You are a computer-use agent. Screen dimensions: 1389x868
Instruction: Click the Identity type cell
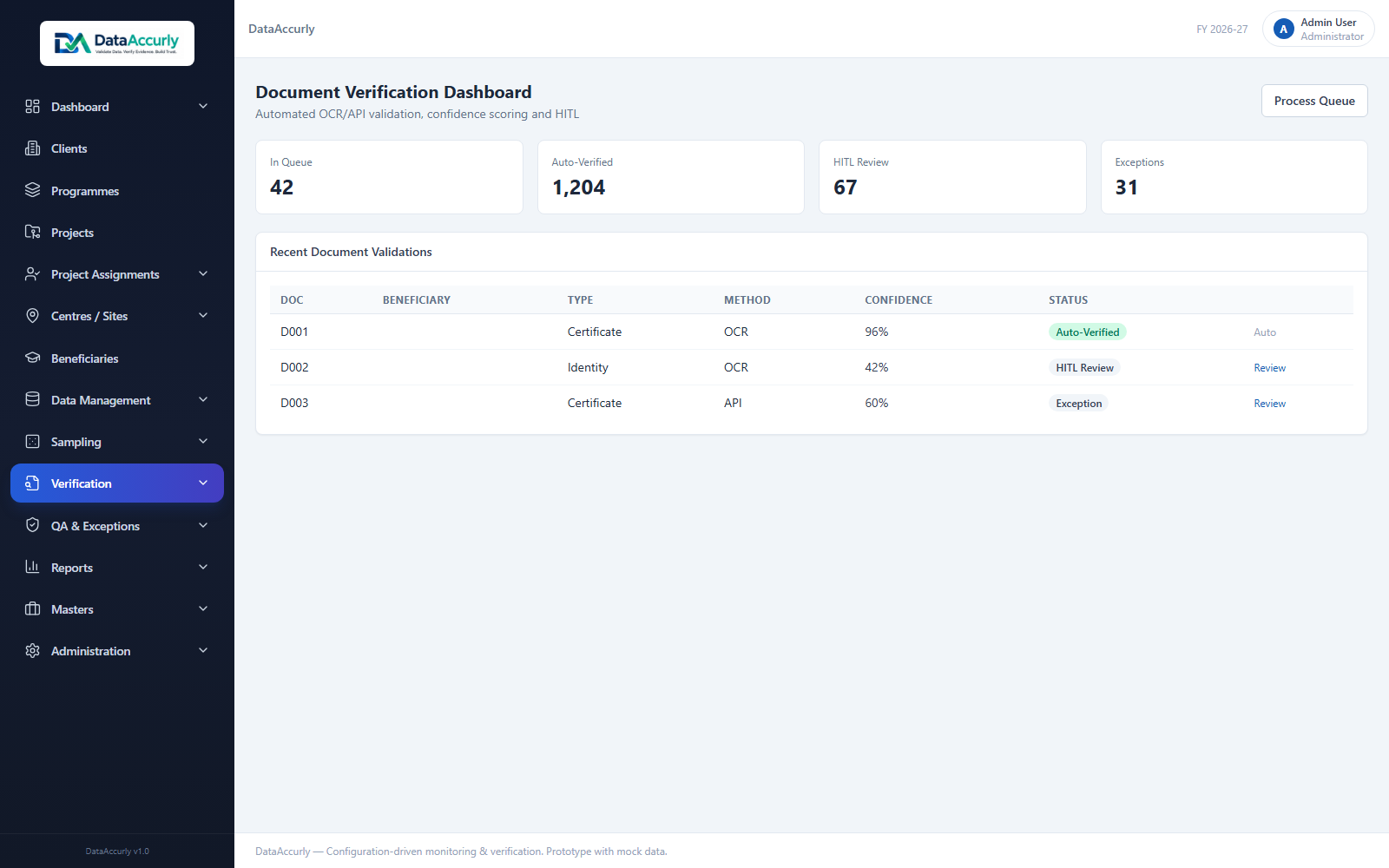588,367
